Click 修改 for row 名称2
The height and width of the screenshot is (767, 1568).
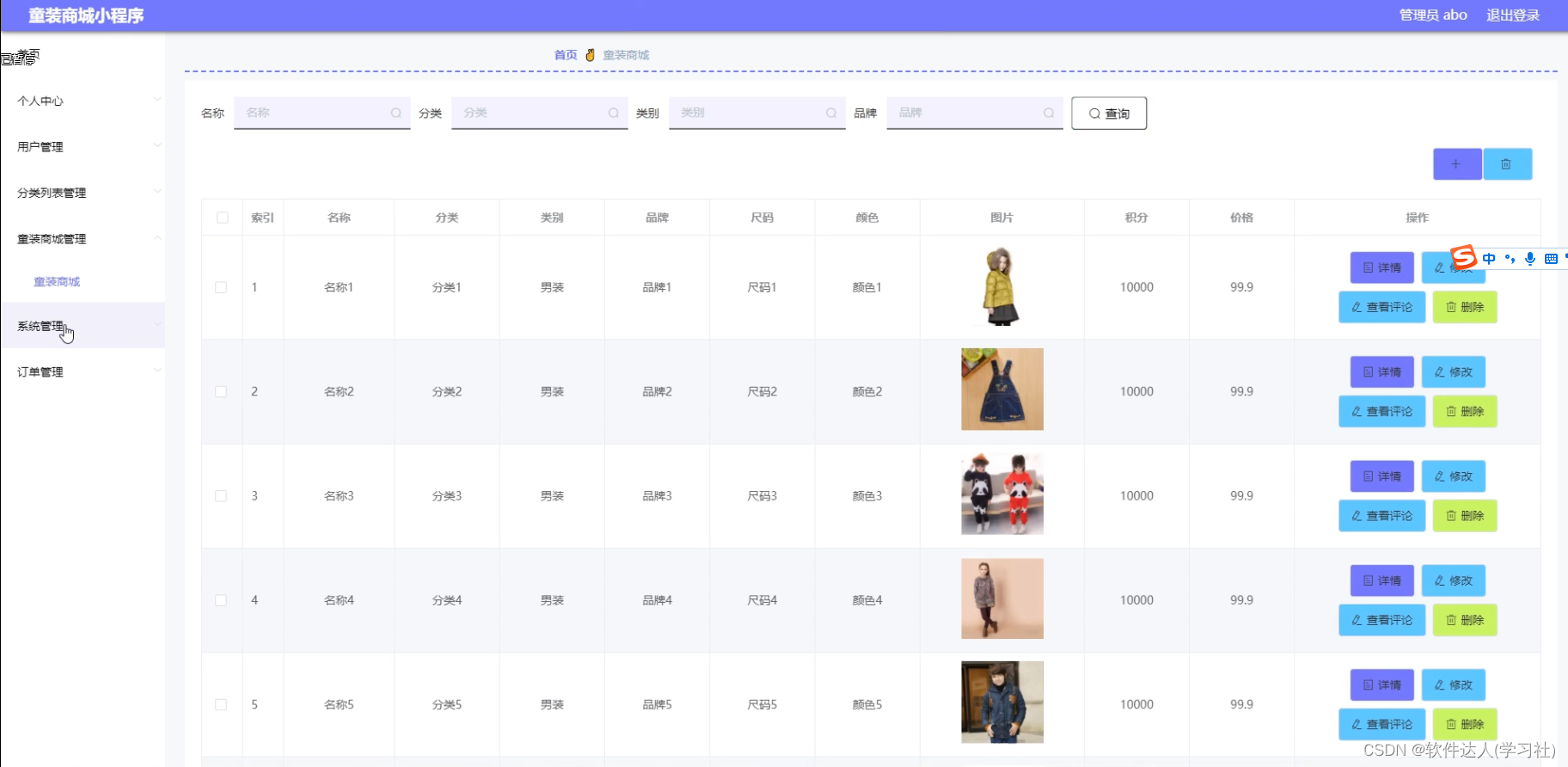[x=1453, y=372]
